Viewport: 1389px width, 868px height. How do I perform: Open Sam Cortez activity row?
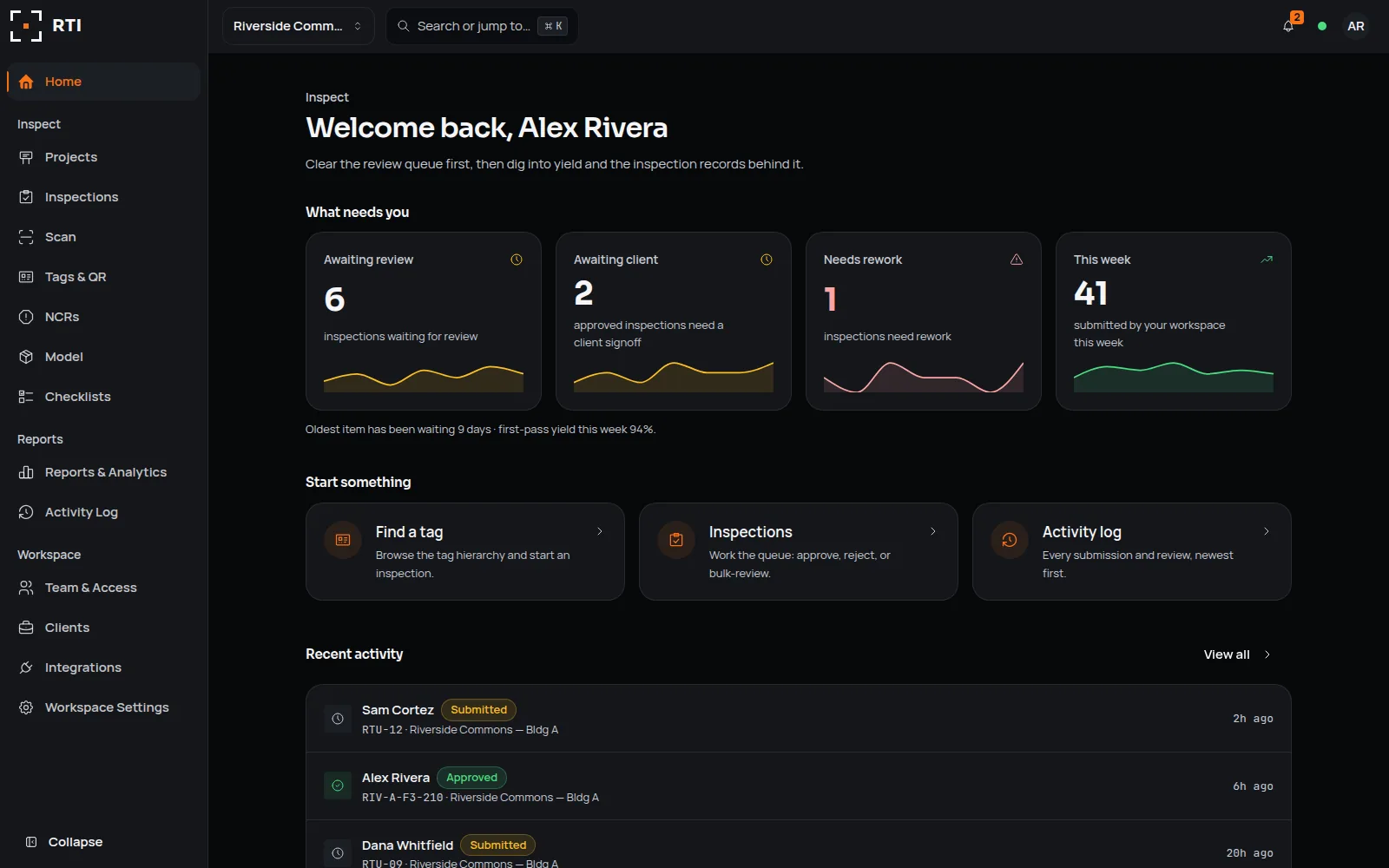click(x=799, y=719)
